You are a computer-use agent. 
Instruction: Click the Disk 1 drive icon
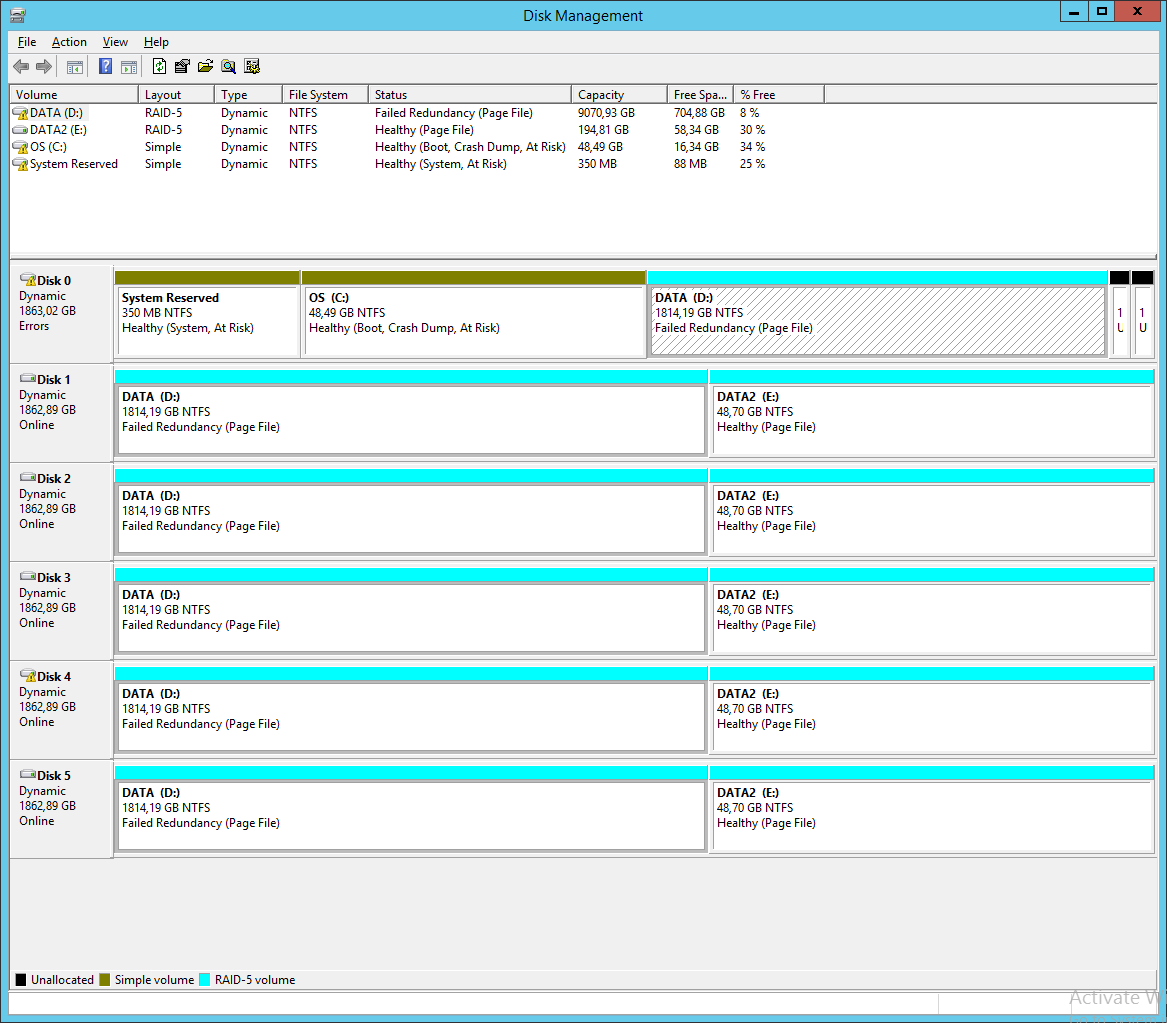click(28, 379)
